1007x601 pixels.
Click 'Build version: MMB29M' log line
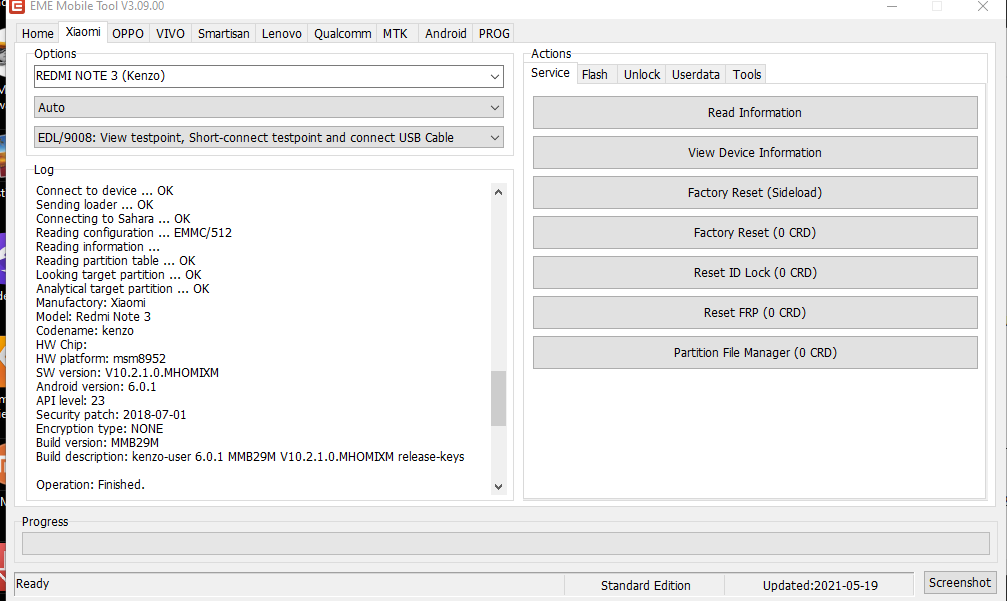98,443
